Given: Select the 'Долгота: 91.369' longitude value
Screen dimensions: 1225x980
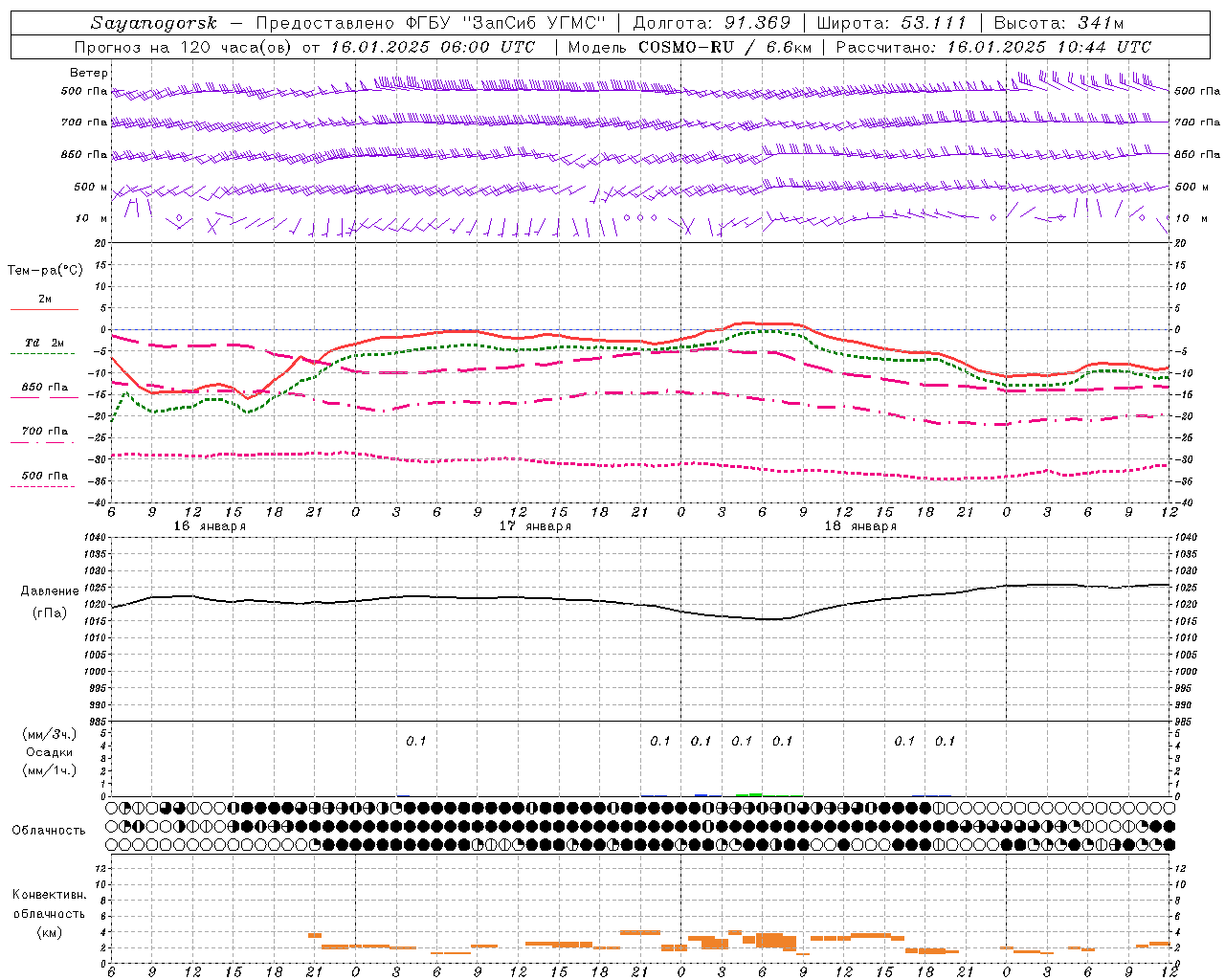Looking at the screenshot, I should pyautogui.click(x=712, y=23).
